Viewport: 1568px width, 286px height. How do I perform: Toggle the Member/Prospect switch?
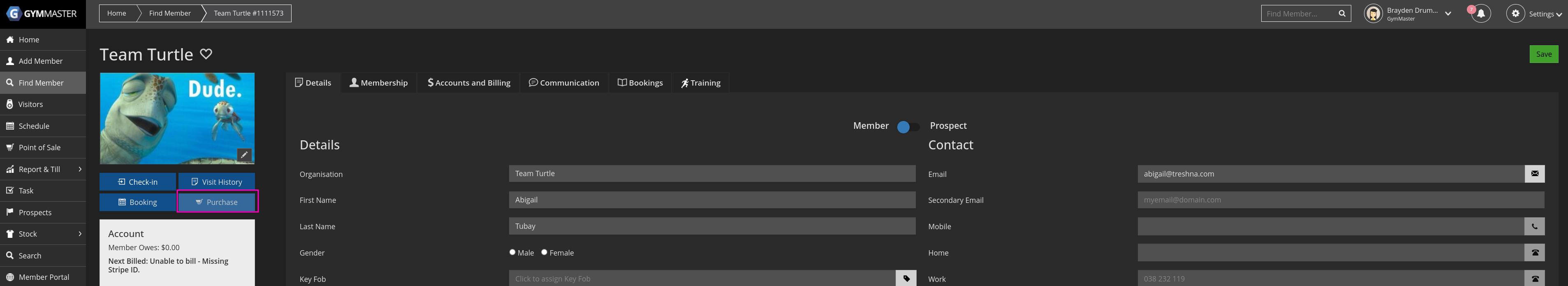click(x=908, y=127)
